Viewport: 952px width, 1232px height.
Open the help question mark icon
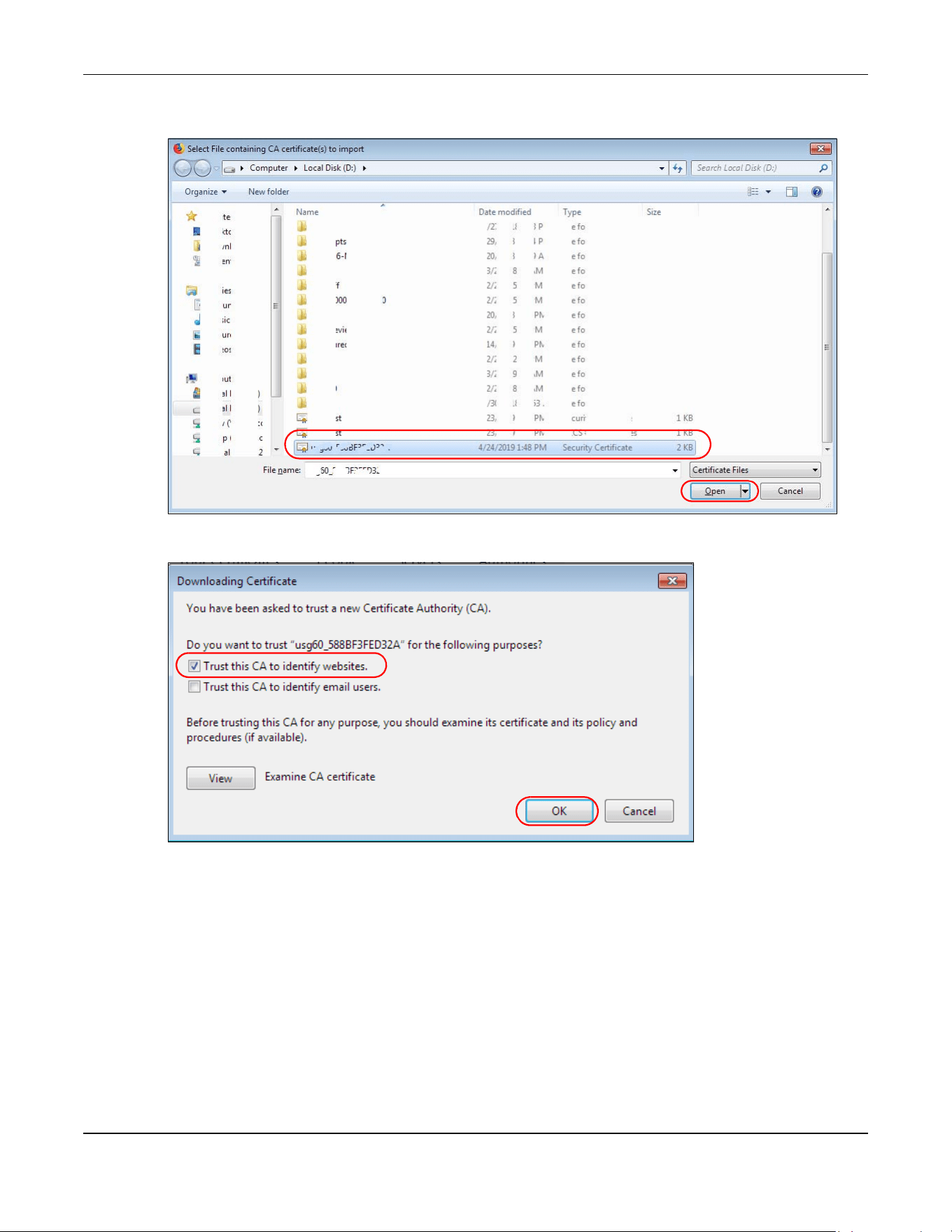tap(816, 192)
